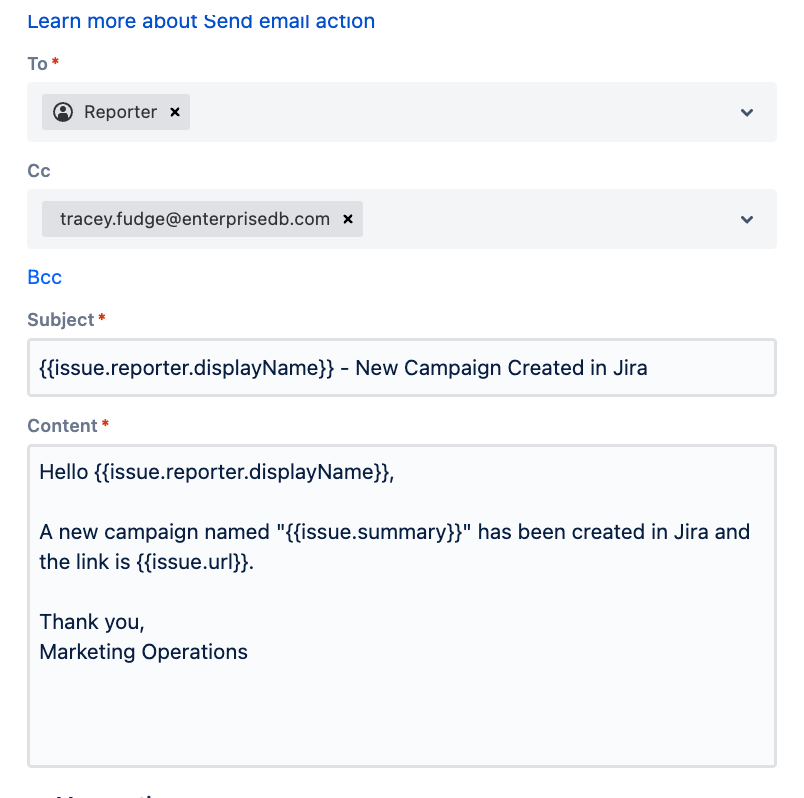Screen dimensions: 804x798
Task: Click the Hello greeting line in Content
Action: tap(217, 472)
